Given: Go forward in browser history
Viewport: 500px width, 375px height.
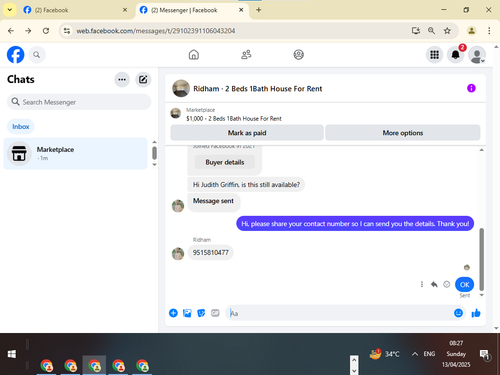Looking at the screenshot, I should (x=28, y=31).
